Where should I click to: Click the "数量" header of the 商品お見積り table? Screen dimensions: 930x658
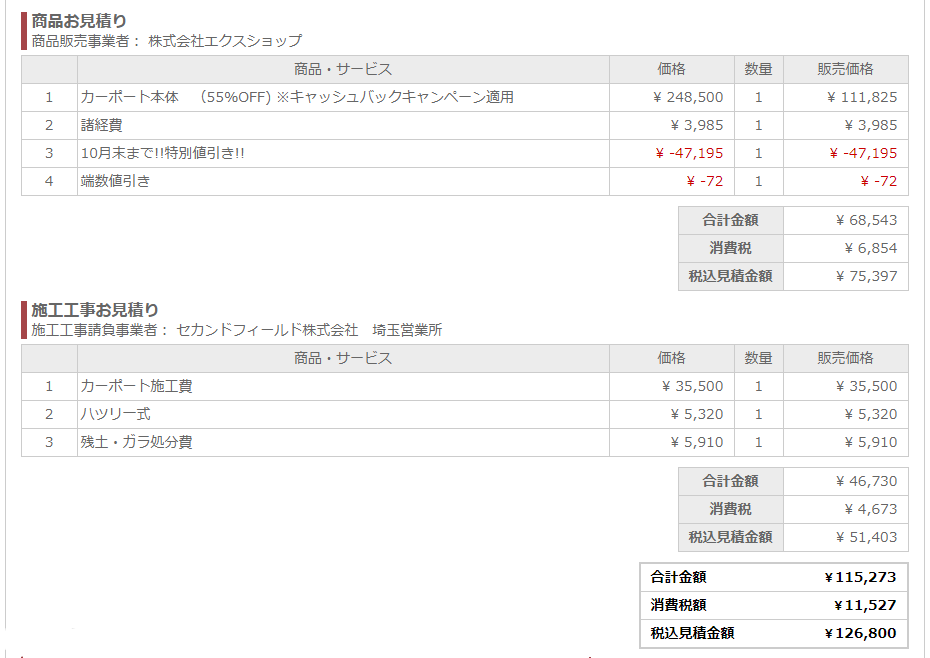point(759,69)
